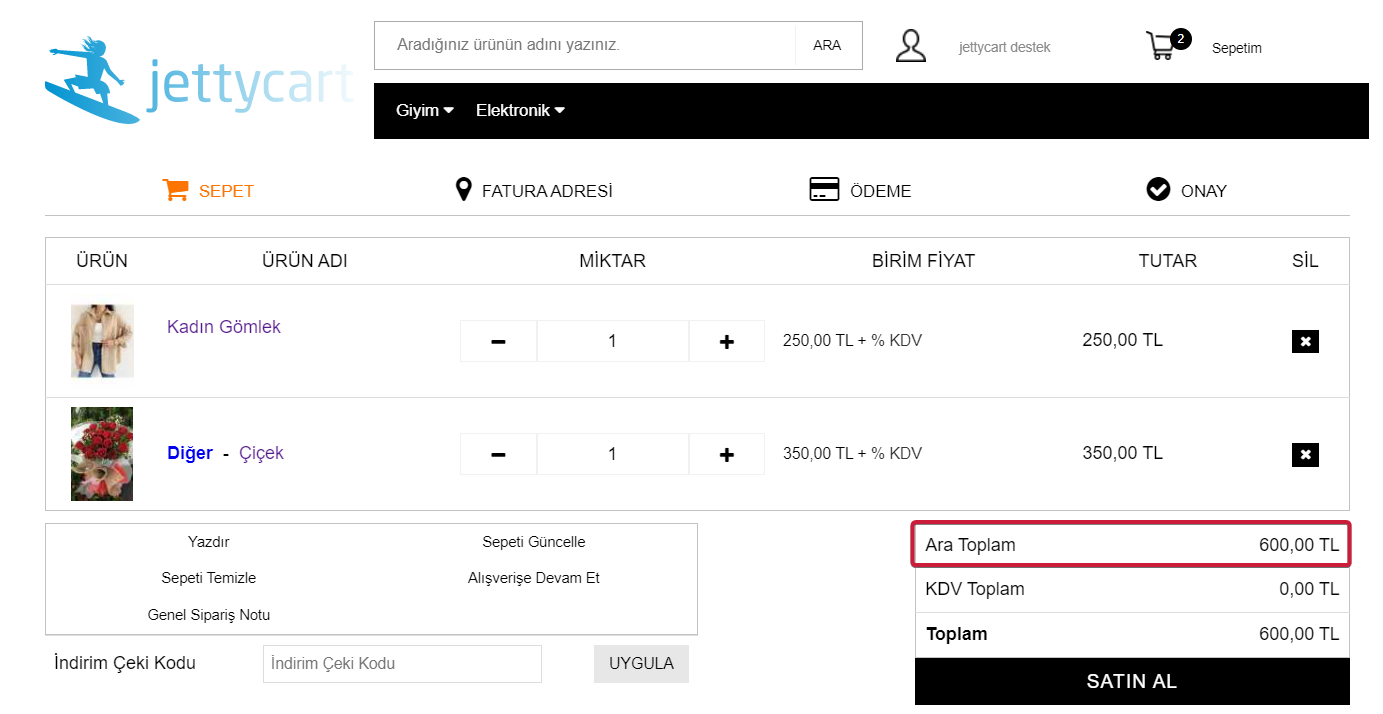Click the SATIN AL purchase button
The height and width of the screenshot is (714, 1383).
[x=1132, y=681]
